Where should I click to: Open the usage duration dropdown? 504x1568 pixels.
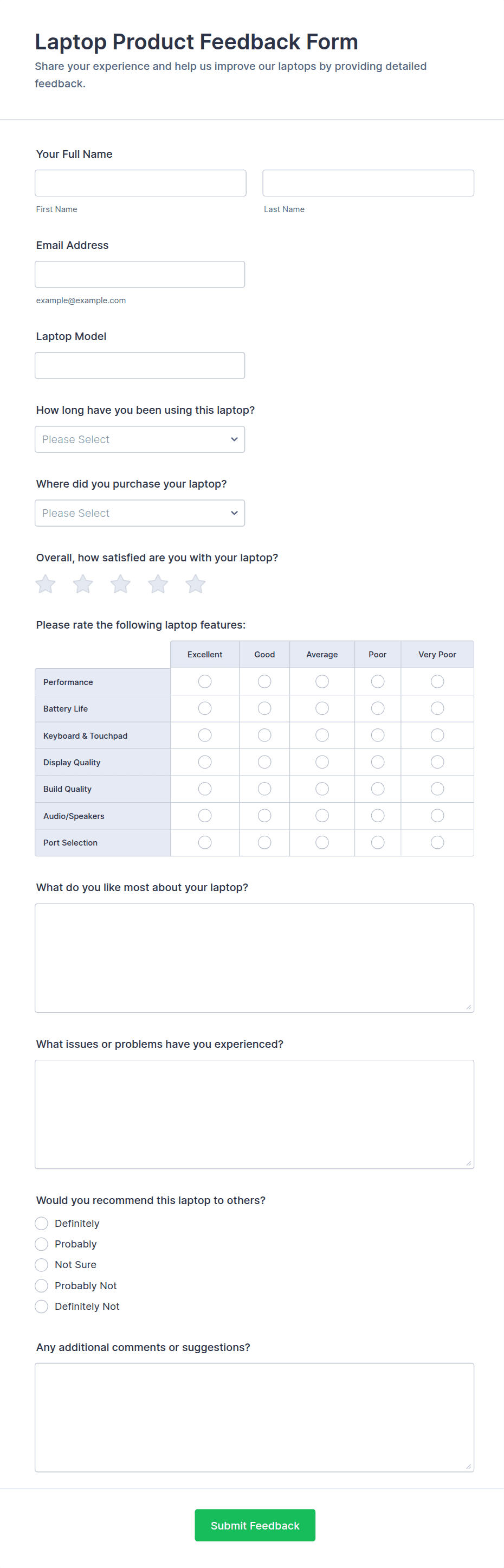(x=140, y=439)
